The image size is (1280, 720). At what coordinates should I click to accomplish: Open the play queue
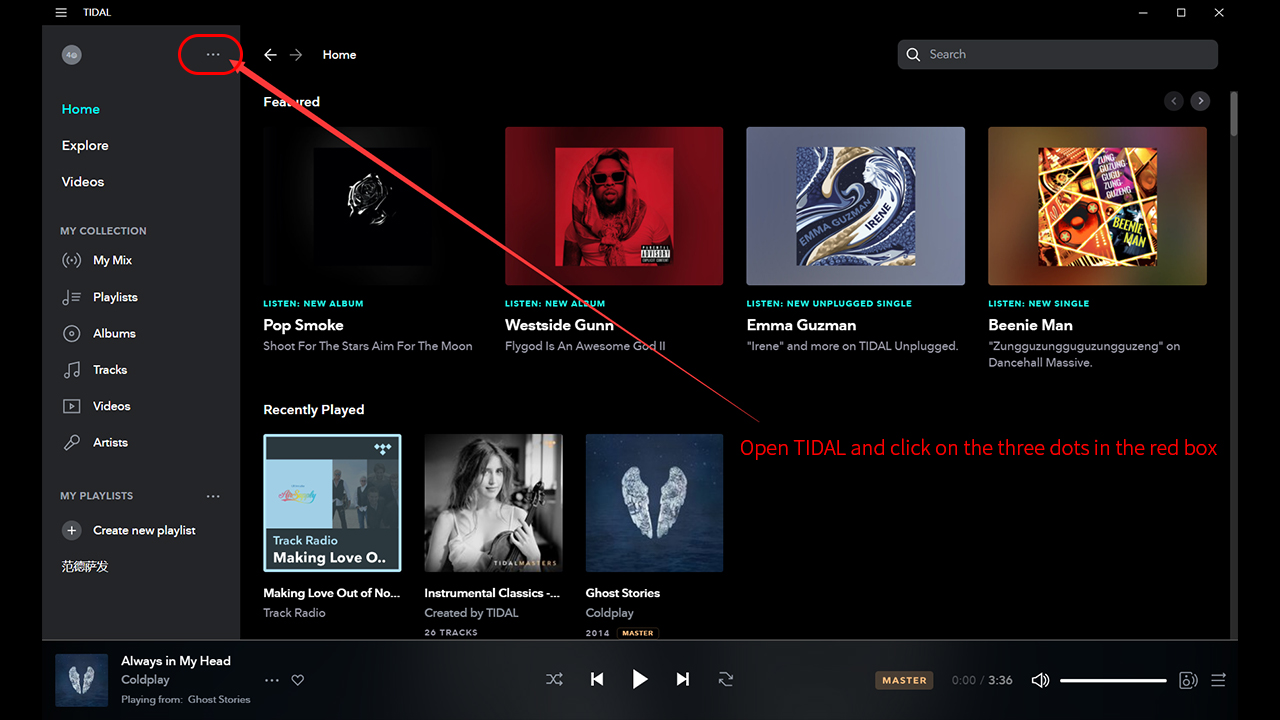(x=1218, y=680)
